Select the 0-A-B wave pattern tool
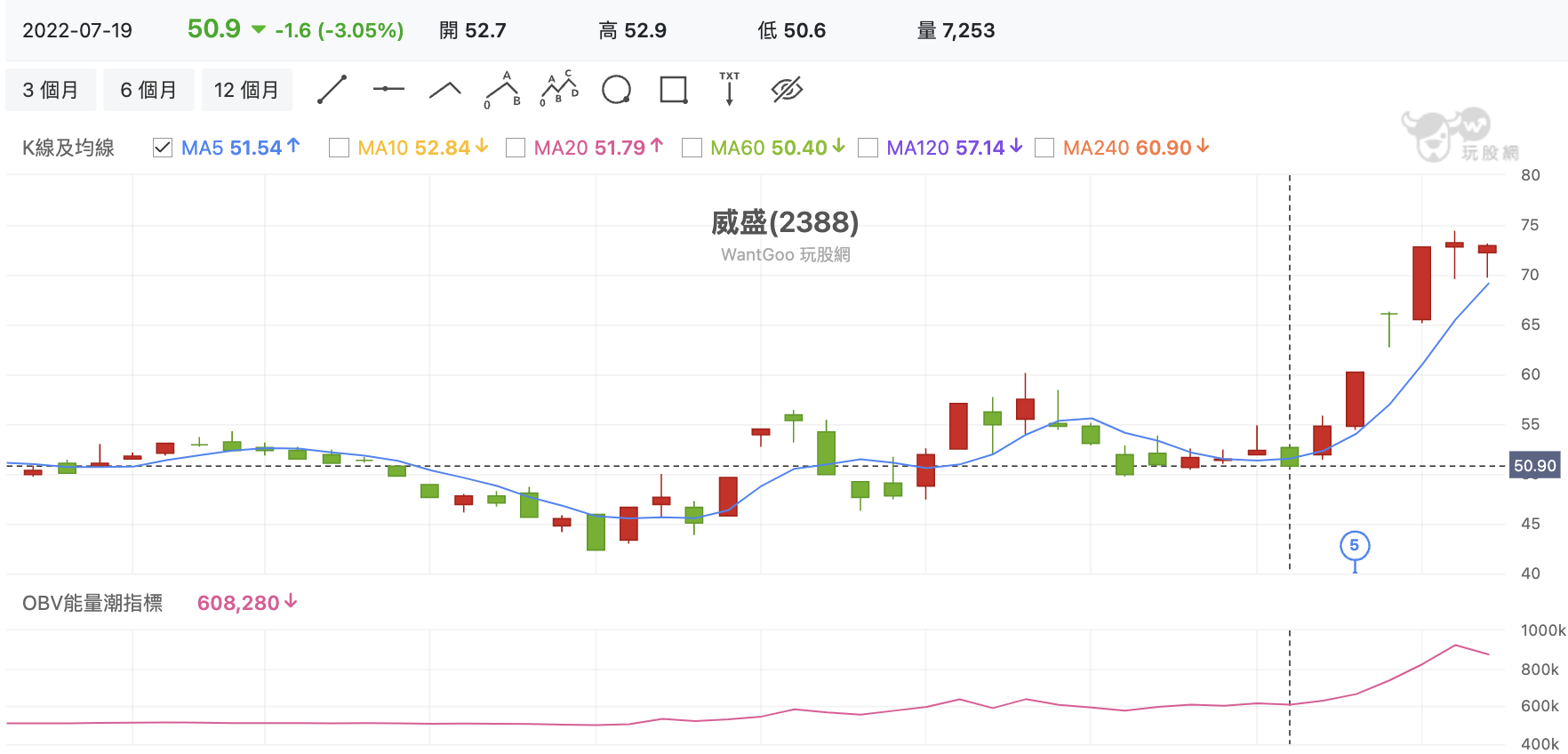This screenshot has height=754, width=1568. pos(502,90)
